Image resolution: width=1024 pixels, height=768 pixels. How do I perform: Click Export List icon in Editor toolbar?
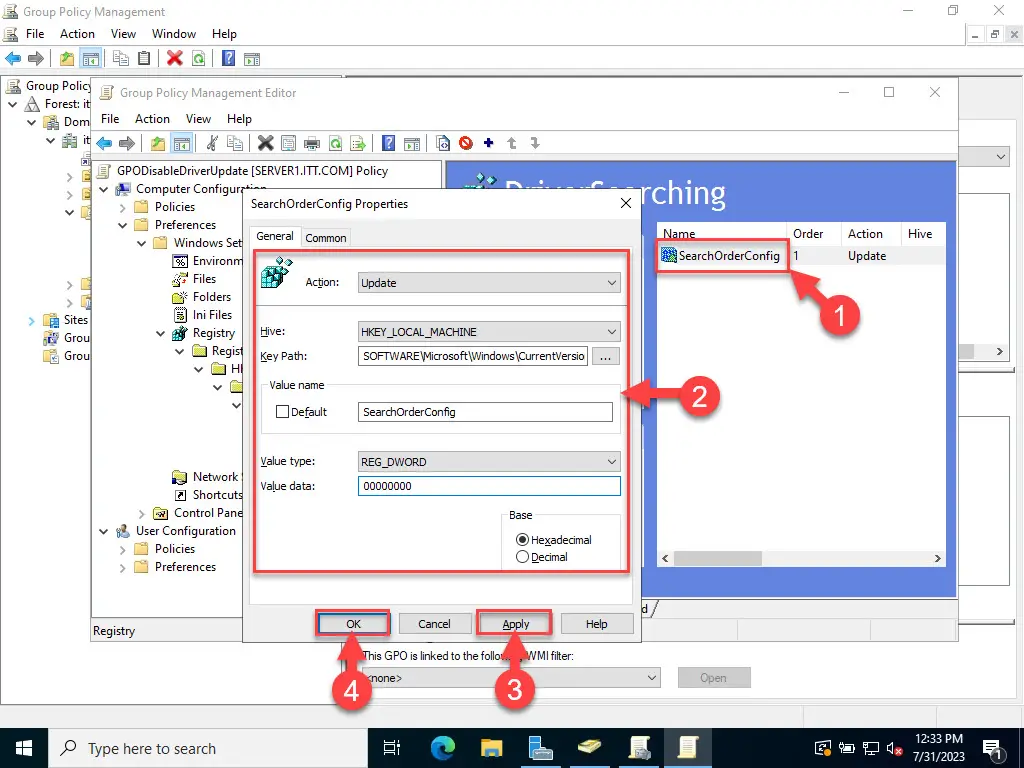(358, 143)
